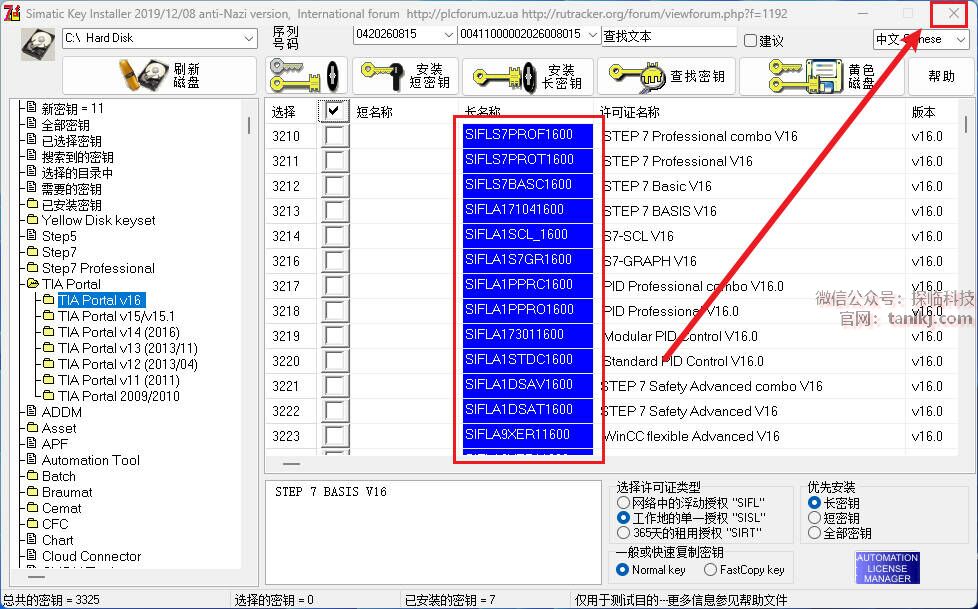
Task: Select the FastCopy key radio option
Action: click(710, 570)
